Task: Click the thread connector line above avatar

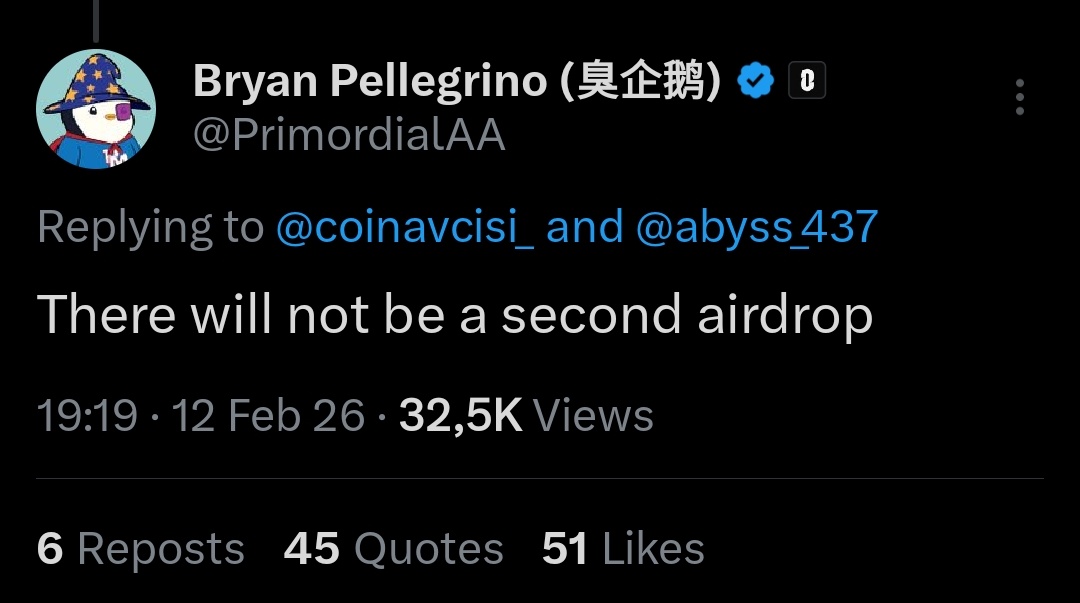Action: coord(97,20)
